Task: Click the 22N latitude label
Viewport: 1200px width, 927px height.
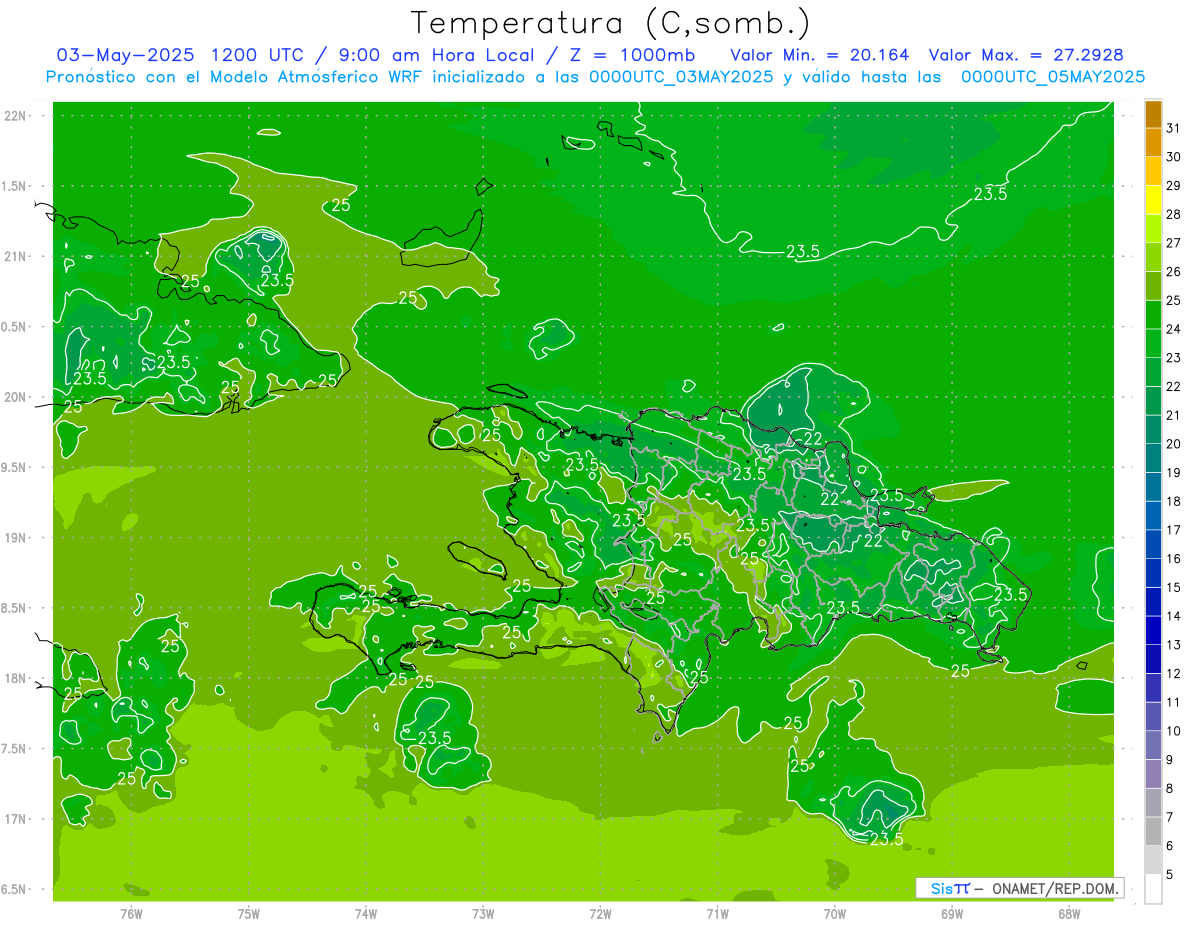Action: click(16, 116)
